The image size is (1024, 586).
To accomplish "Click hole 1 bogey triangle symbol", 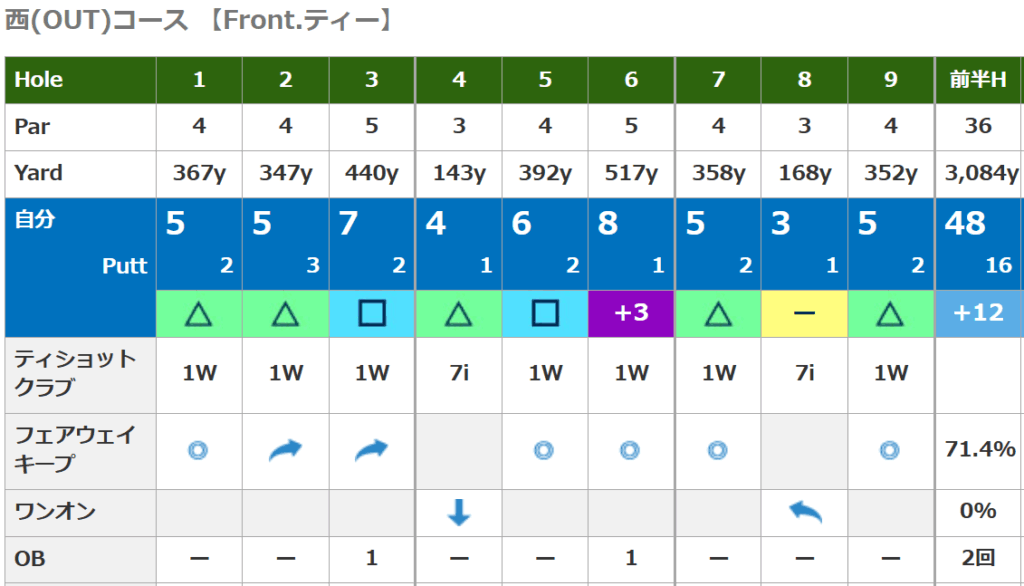I will pyautogui.click(x=199, y=314).
